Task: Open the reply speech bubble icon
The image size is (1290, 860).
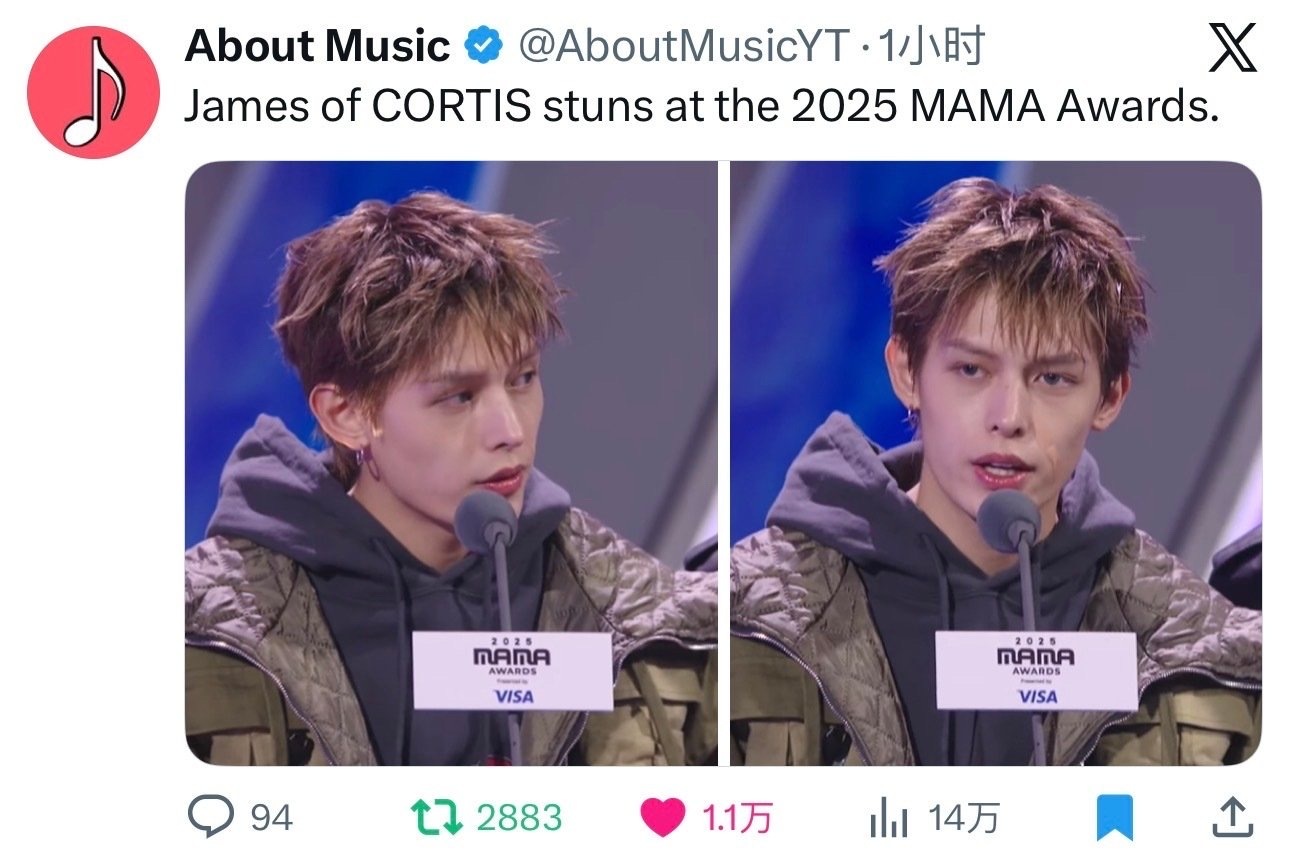Action: pos(211,817)
